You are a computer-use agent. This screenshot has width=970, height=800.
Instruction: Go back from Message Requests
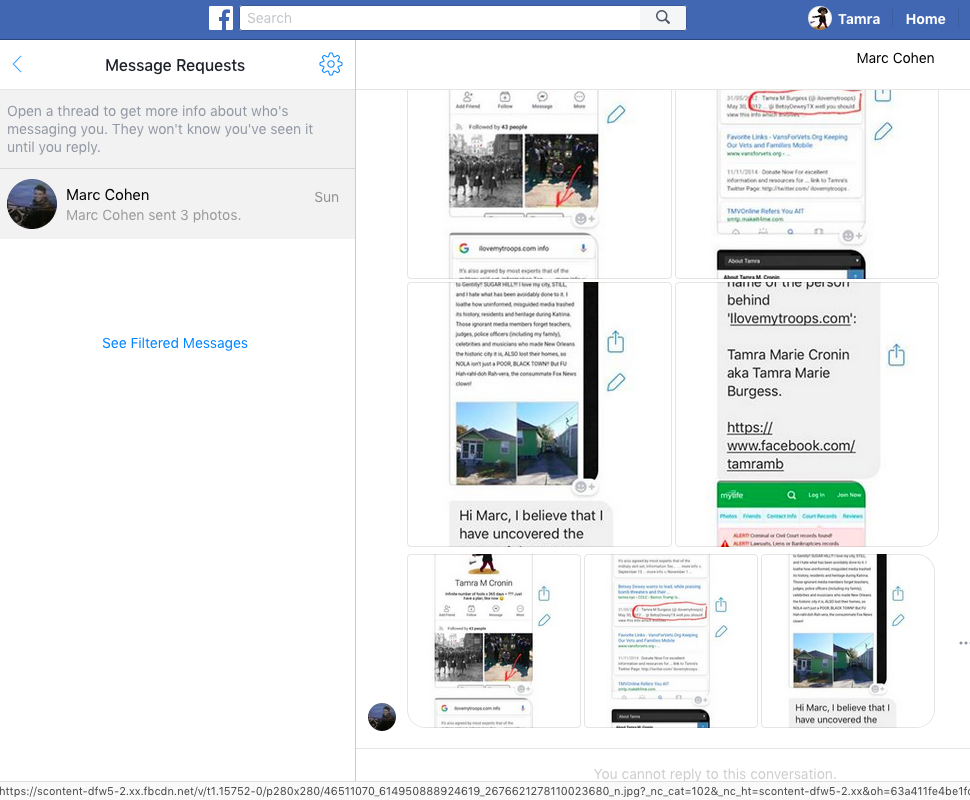pyautogui.click(x=17, y=64)
